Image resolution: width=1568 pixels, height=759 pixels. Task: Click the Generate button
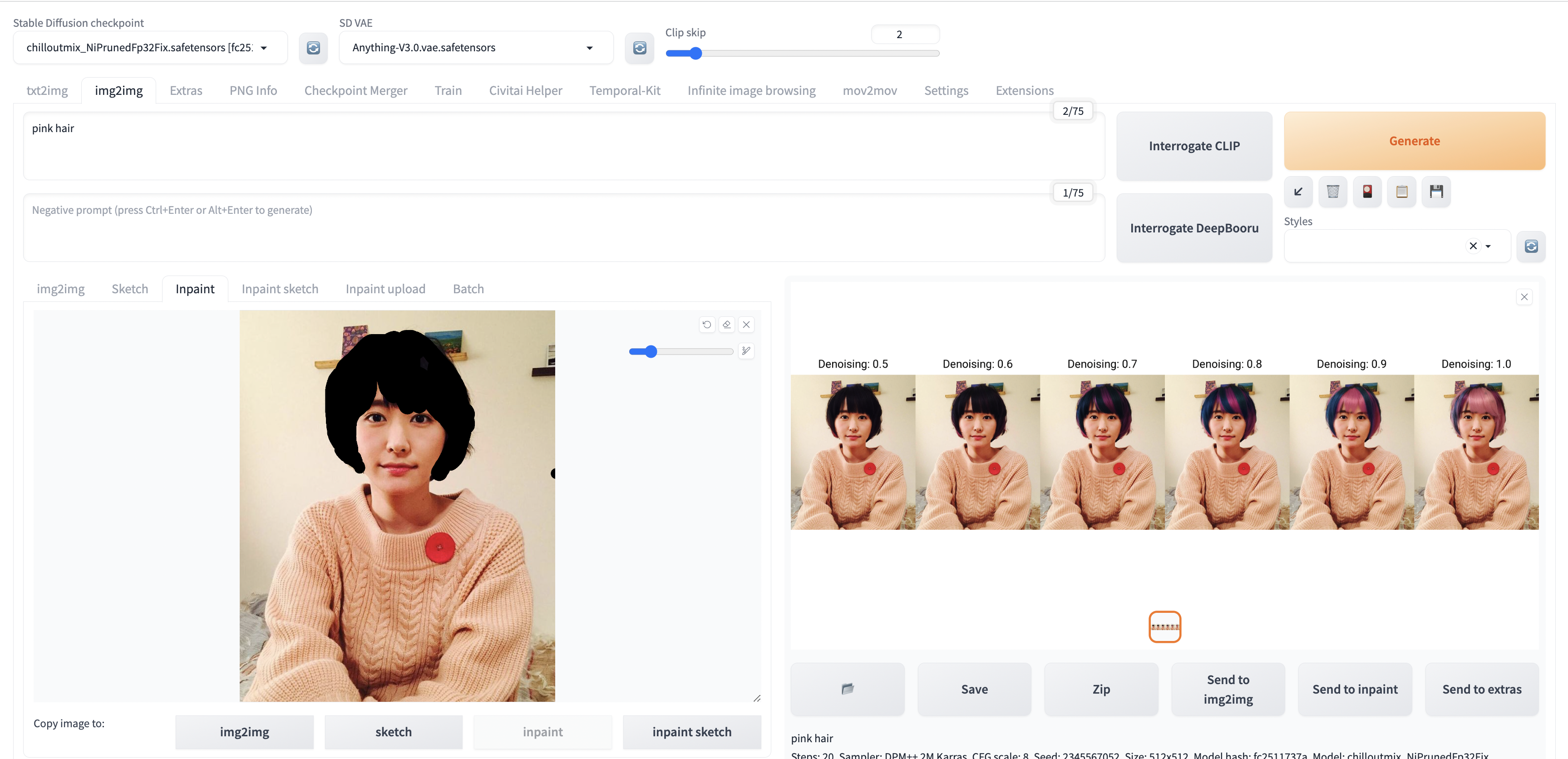coord(1414,141)
